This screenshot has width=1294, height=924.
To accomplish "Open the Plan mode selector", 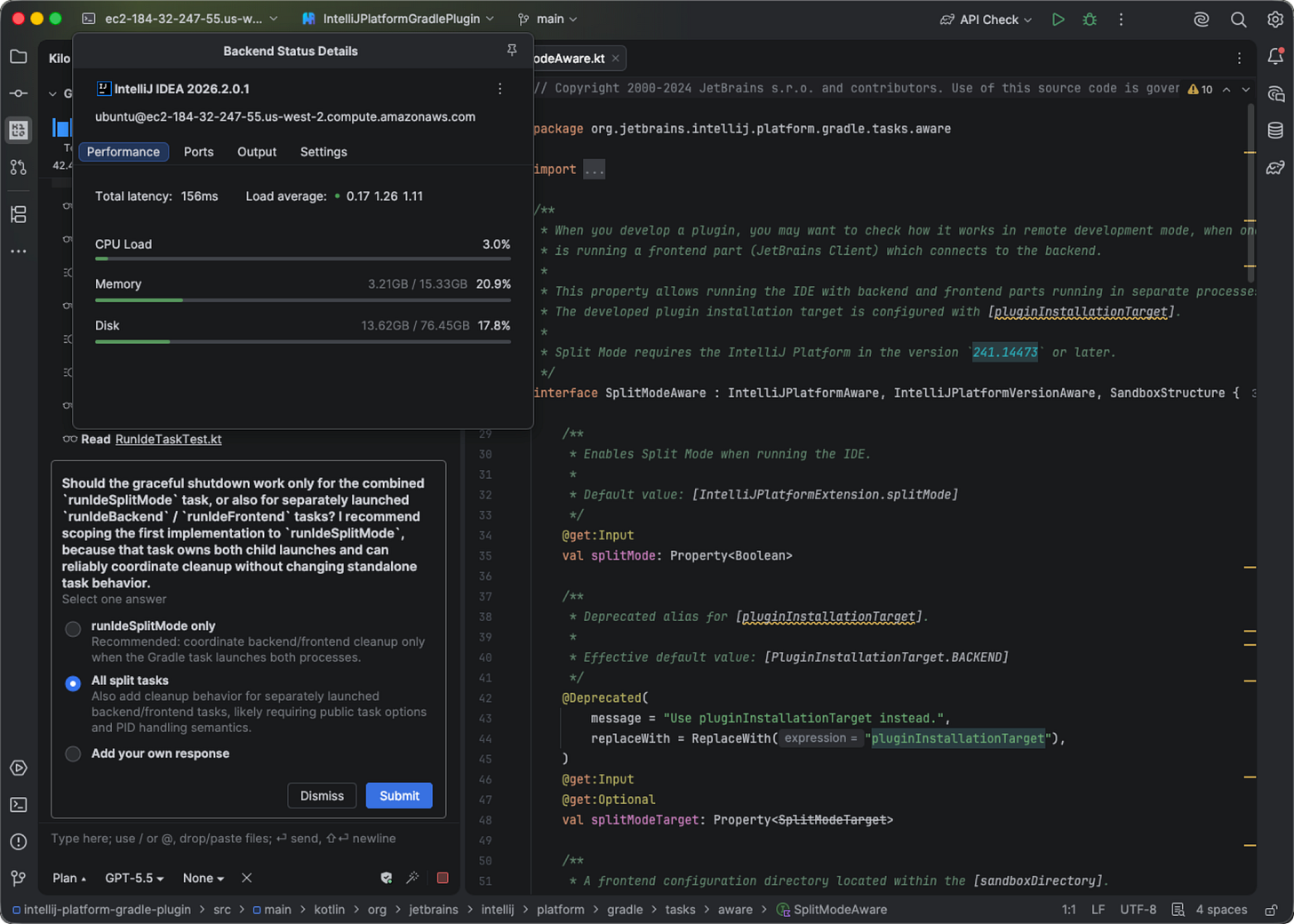I will pos(69,878).
